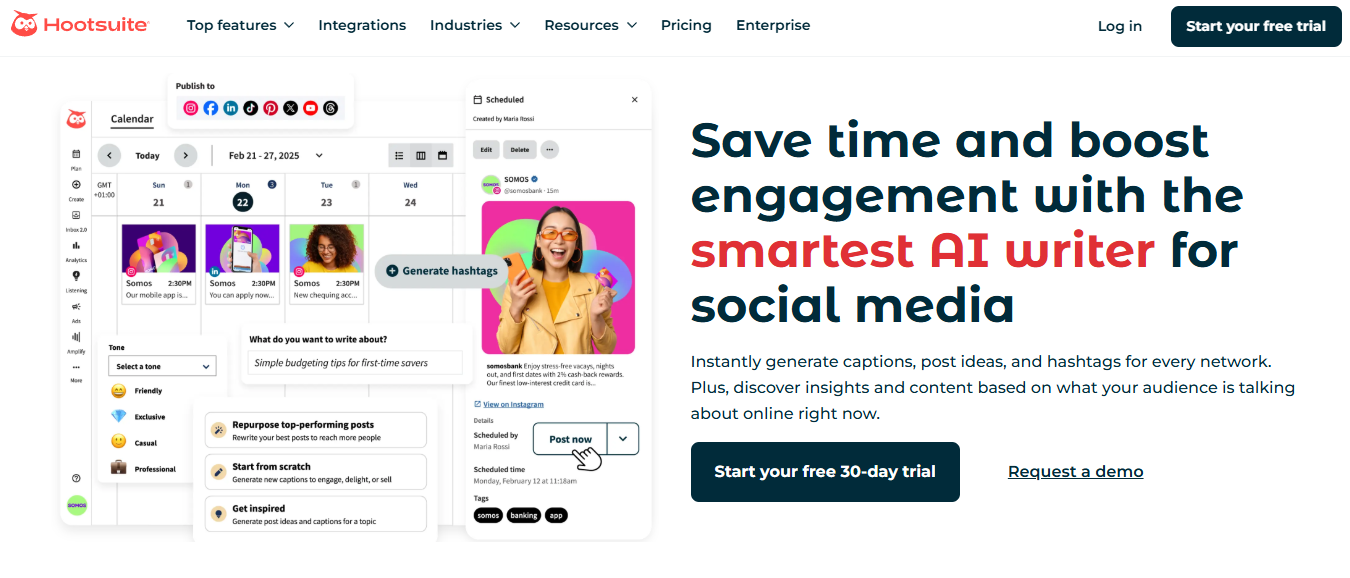Select the TikTok icon under Publish to
This screenshot has width=1350, height=578.
250,107
